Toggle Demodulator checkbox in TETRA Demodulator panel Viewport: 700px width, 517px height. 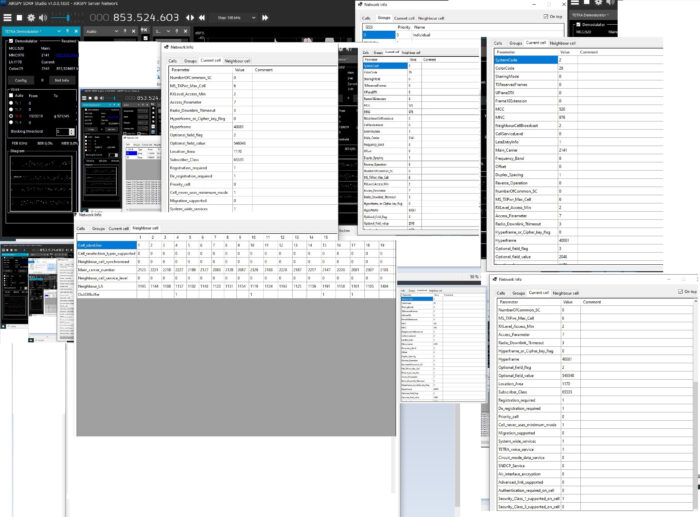pos(10,42)
